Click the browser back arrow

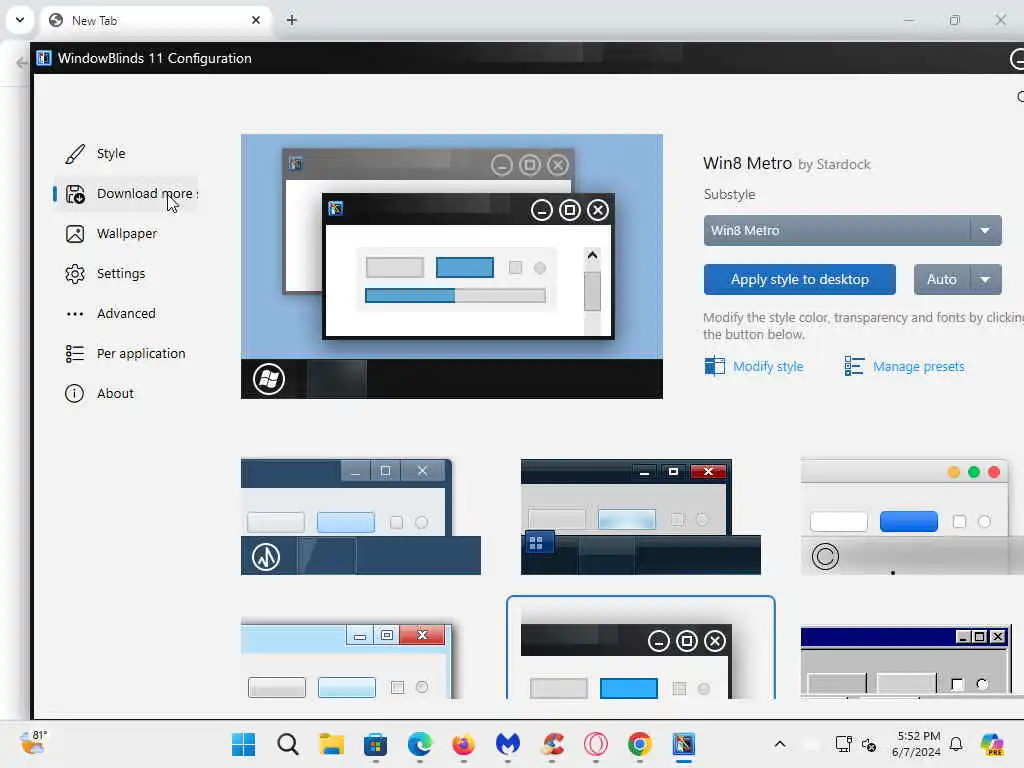pos(22,63)
